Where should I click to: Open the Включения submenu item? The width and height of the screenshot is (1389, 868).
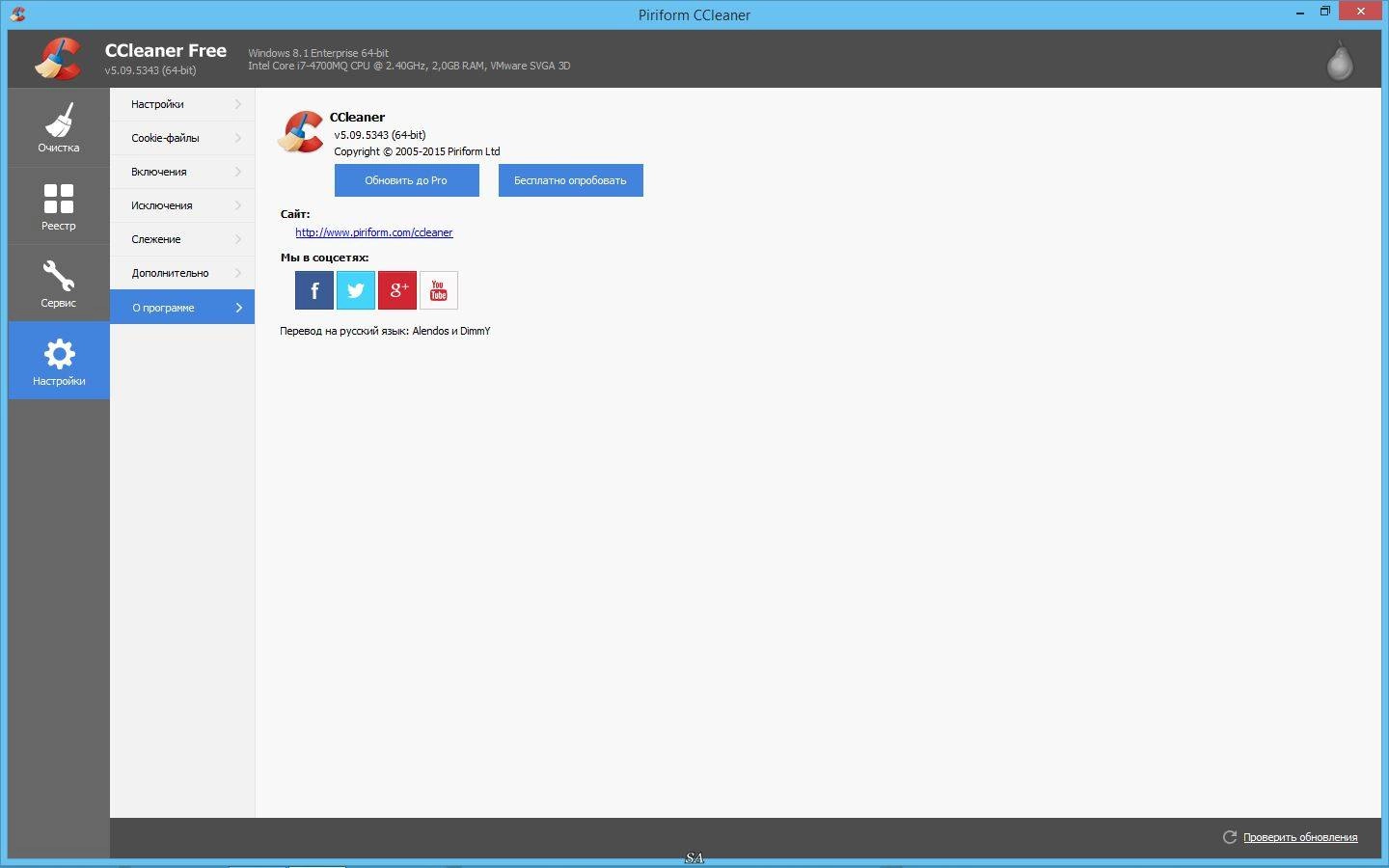tap(182, 172)
